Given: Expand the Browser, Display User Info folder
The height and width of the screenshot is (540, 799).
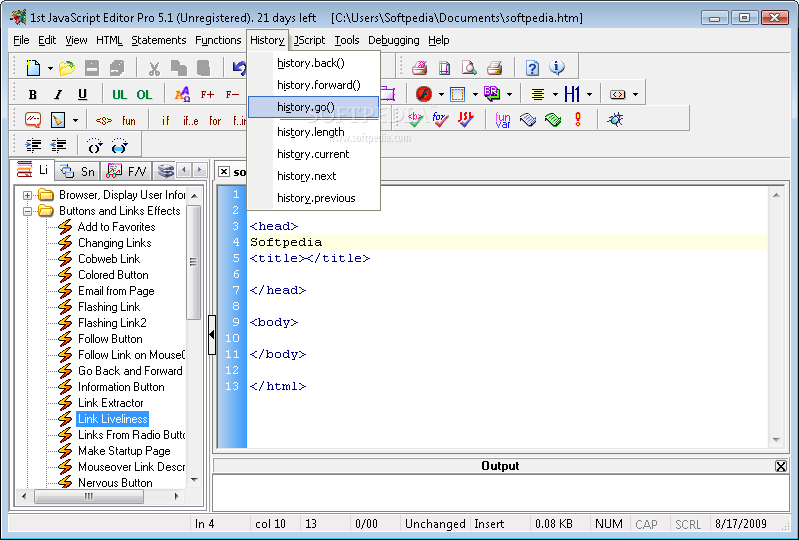Looking at the screenshot, I should [x=28, y=195].
